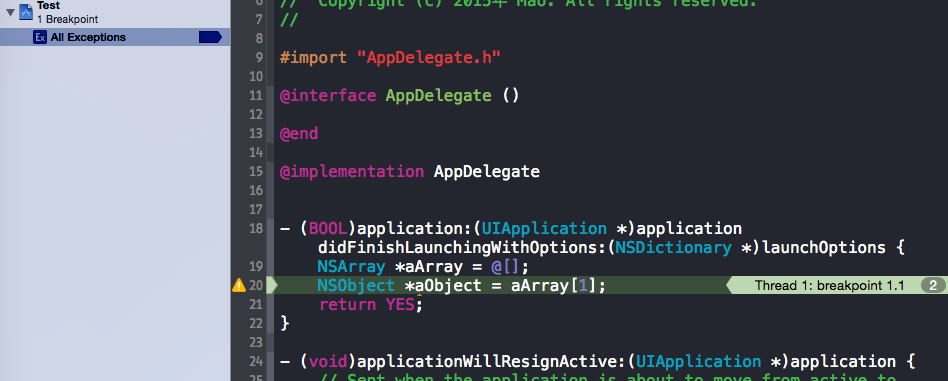Click the issue count badge showing 2
Image resolution: width=948 pixels, height=381 pixels.
pos(933,285)
